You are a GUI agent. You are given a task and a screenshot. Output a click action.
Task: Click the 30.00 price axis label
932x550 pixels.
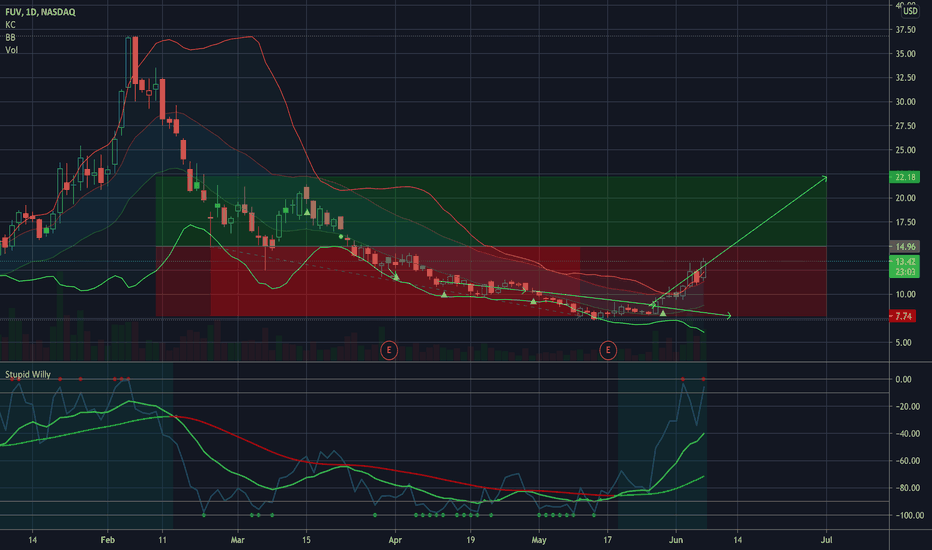905,102
